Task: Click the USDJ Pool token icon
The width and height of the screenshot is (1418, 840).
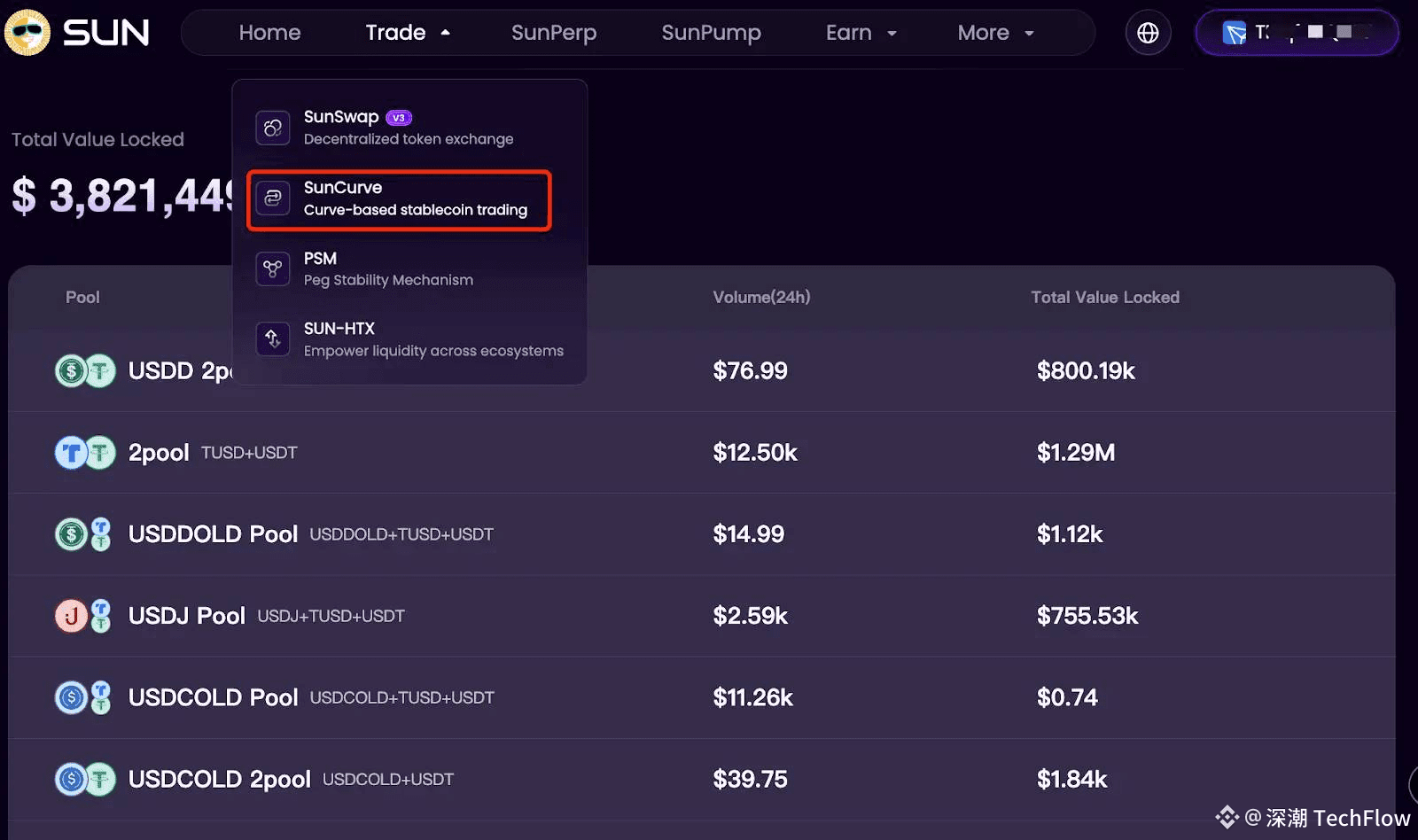Action: click(x=83, y=616)
